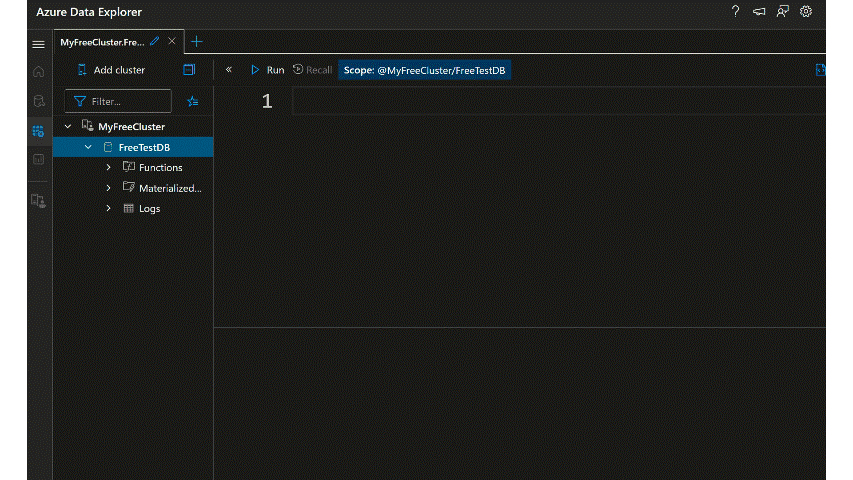Switch to the MyFreeCluster.FreeTestDB tab
The height and width of the screenshot is (480, 853).
(x=102, y=42)
